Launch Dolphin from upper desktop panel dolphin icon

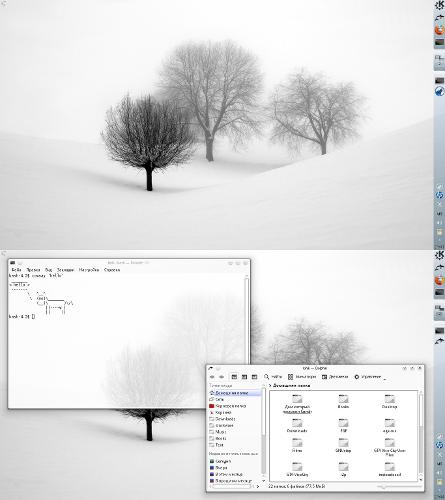point(439,17)
